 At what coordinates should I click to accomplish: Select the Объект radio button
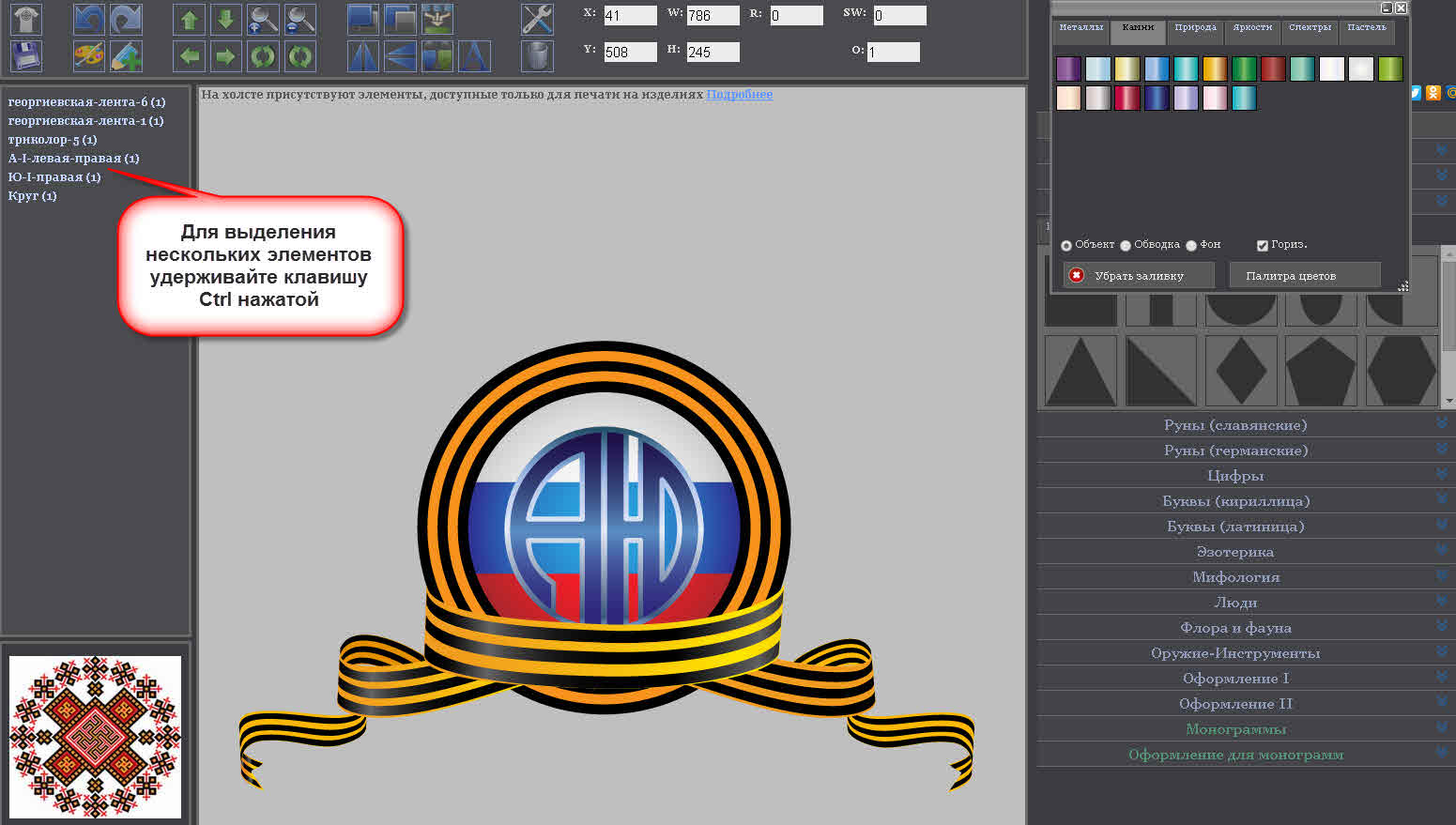coord(1066,246)
